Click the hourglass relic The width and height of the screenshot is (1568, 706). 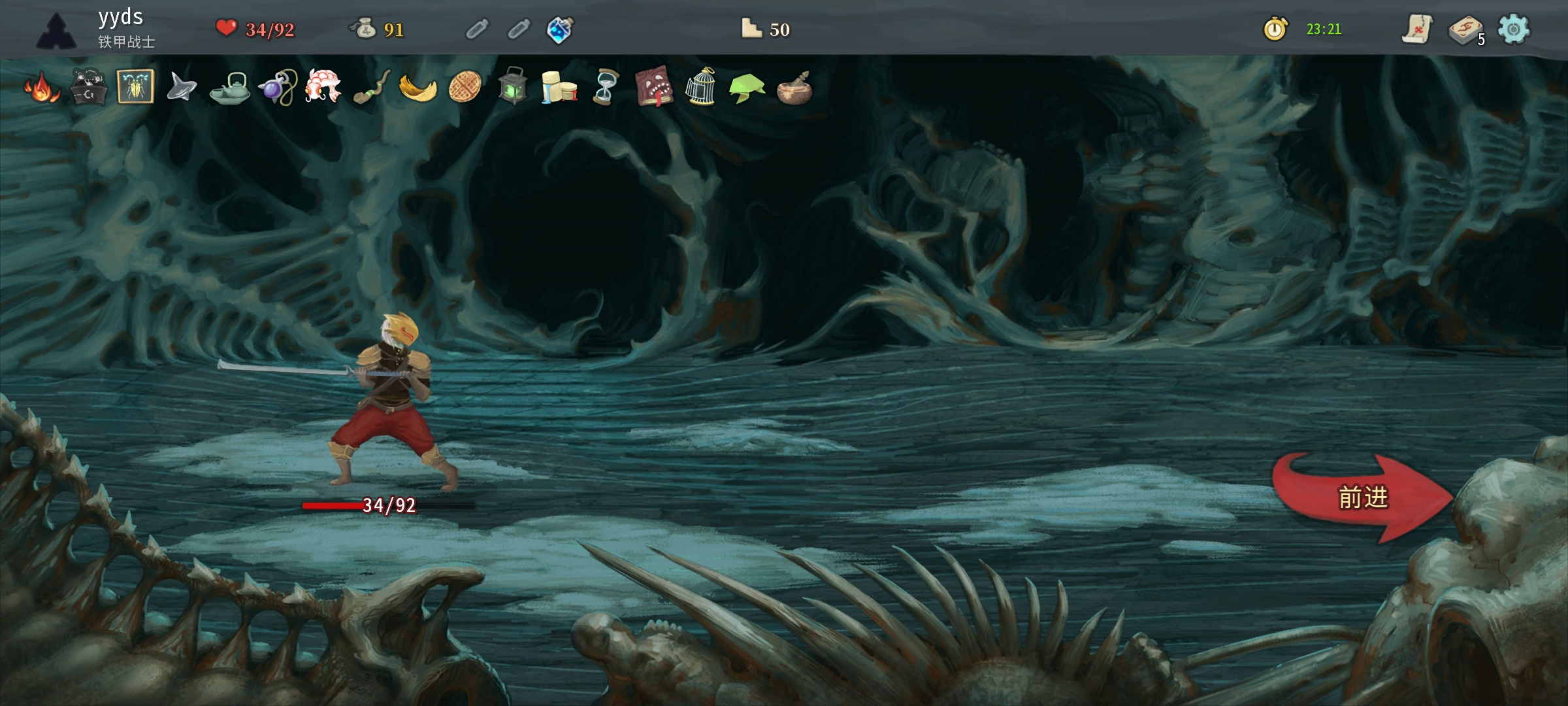(606, 86)
